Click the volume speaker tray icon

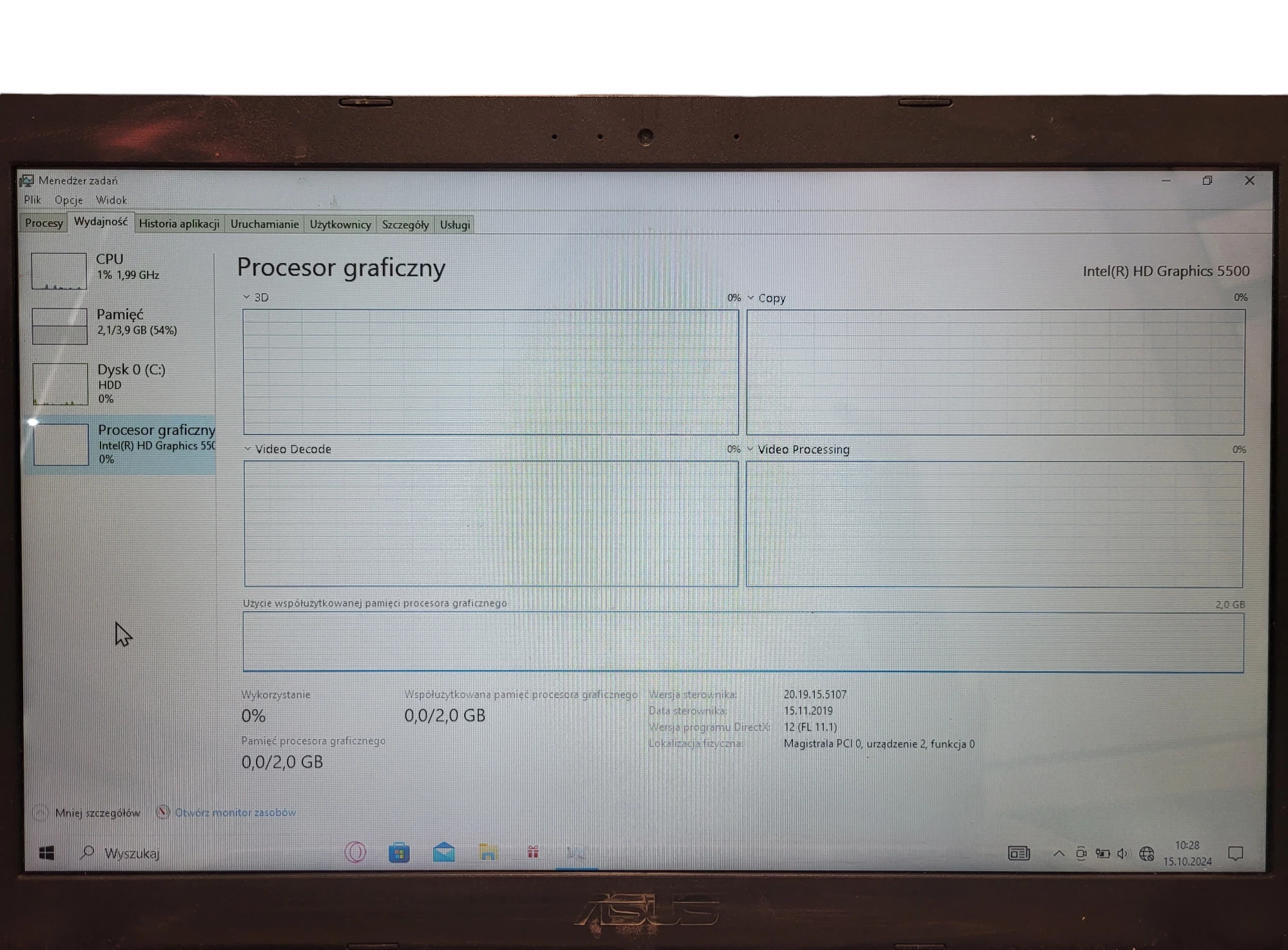(1123, 853)
